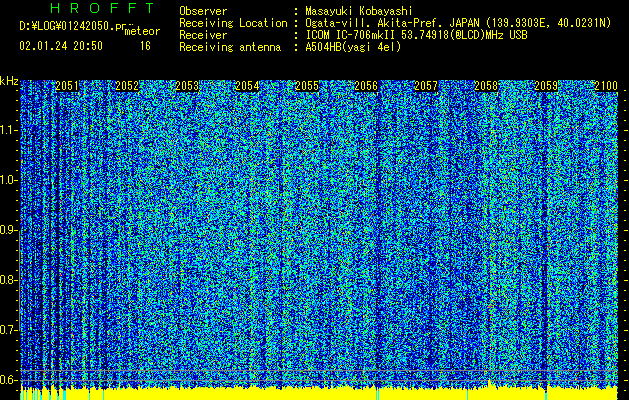Select observer name Masayuki Kobayashi

pyautogui.click(x=359, y=11)
